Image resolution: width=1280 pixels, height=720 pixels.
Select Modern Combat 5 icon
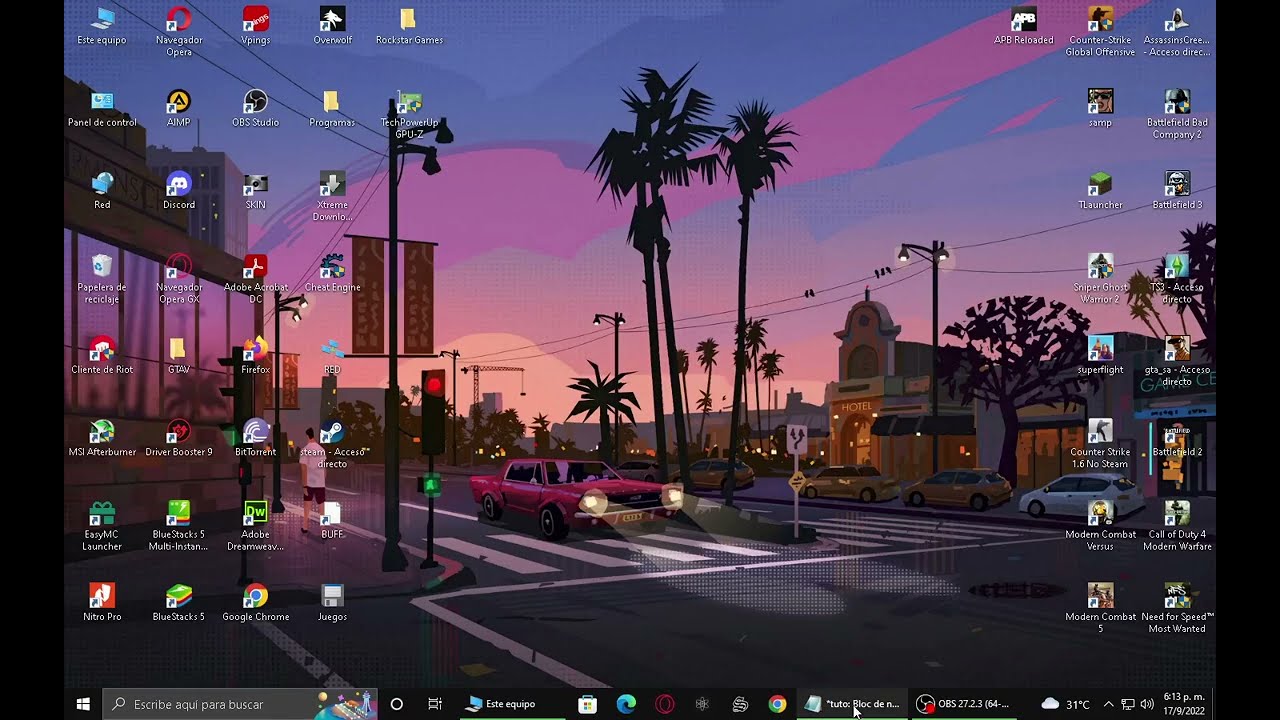coord(1100,608)
